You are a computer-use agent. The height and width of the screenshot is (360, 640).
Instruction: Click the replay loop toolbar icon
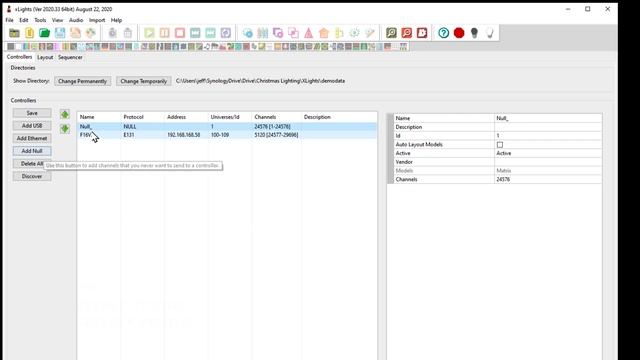point(226,33)
